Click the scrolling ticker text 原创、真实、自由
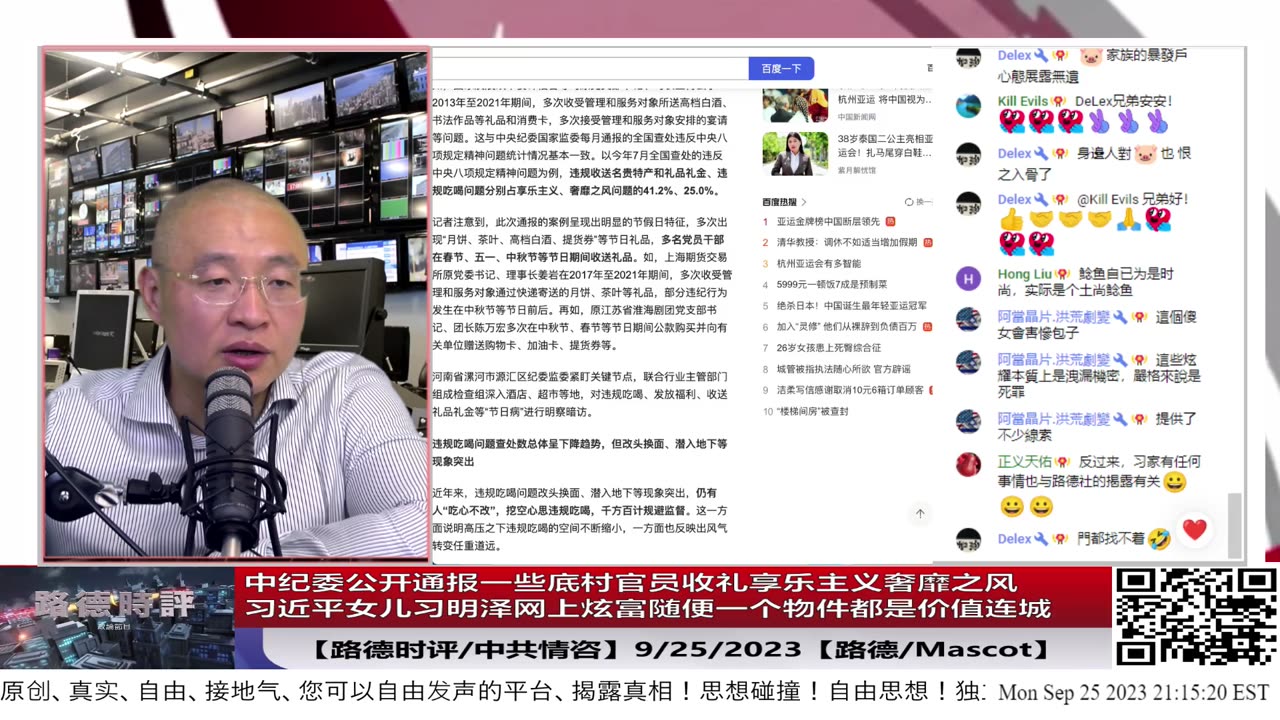1280x720 pixels. [x=494, y=692]
